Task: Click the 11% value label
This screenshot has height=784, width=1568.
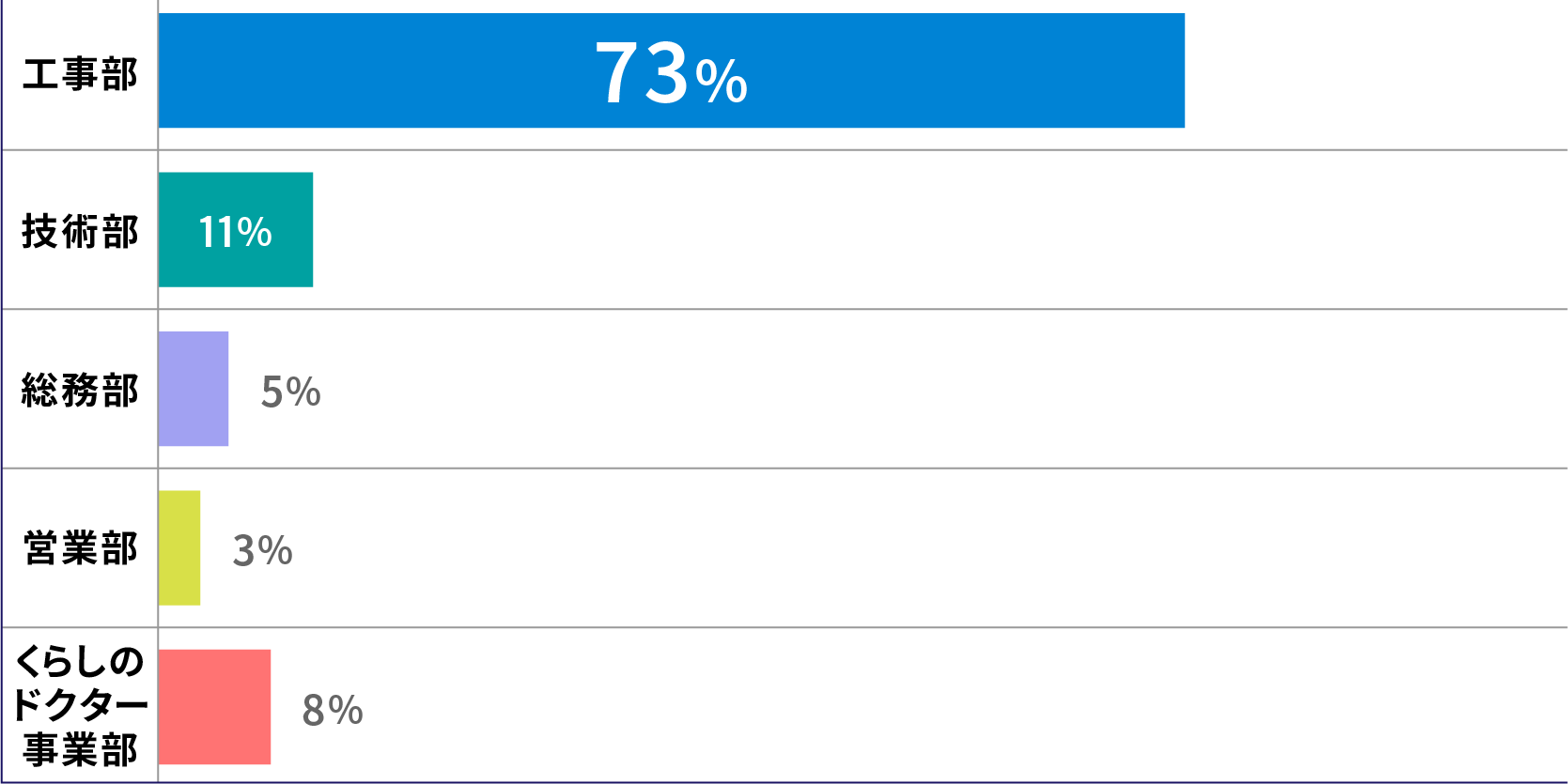Action: 235,232
